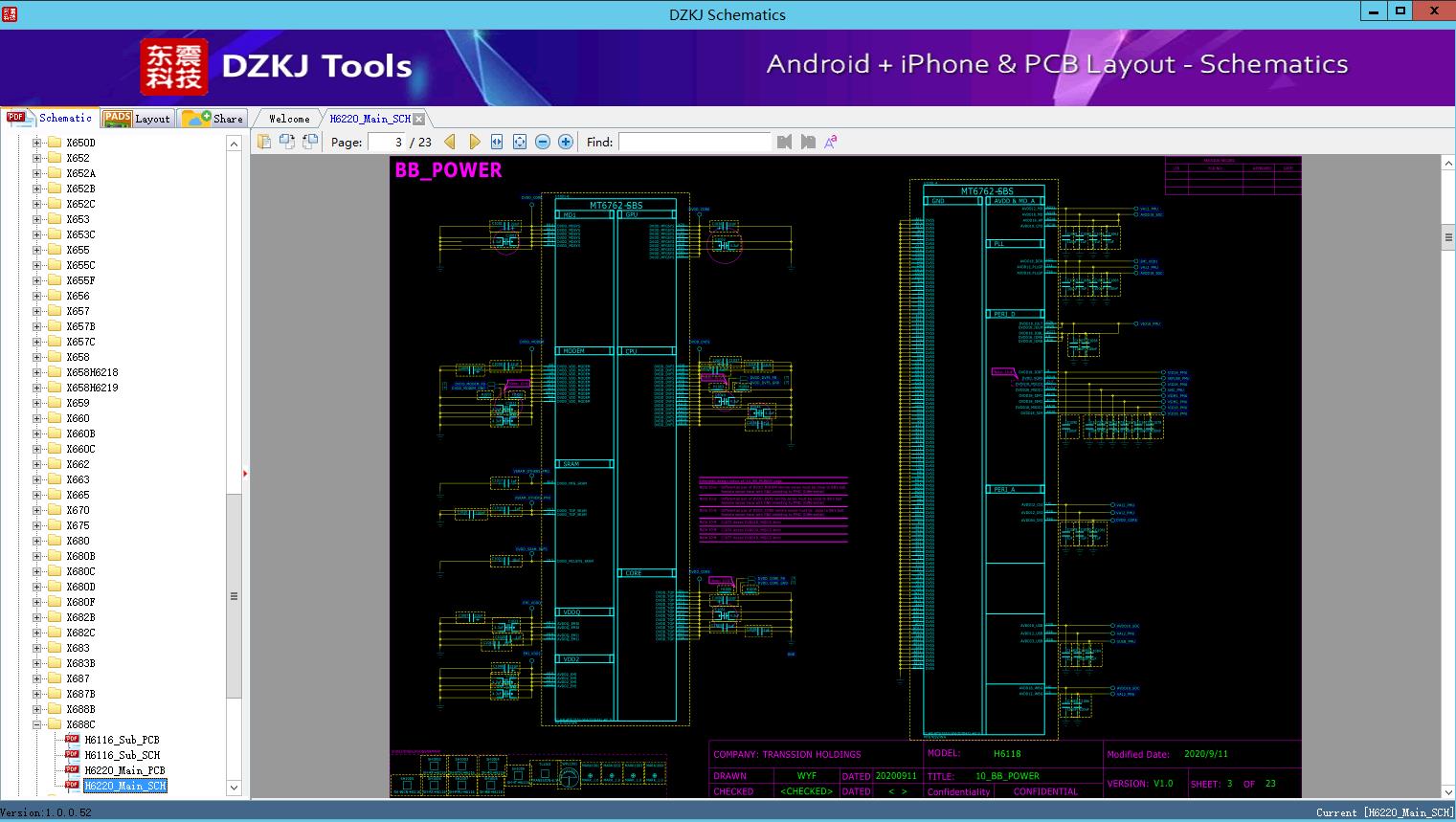This screenshot has height=822, width=1456.
Task: Click the find previous icon
Action: pos(785,142)
